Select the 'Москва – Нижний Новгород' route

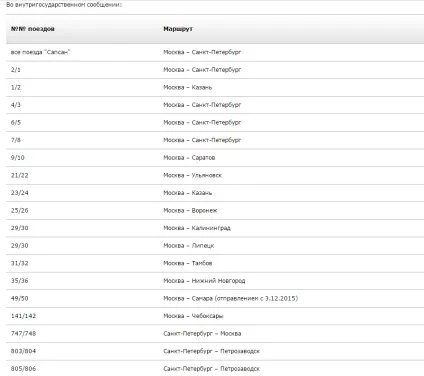[x=204, y=281]
